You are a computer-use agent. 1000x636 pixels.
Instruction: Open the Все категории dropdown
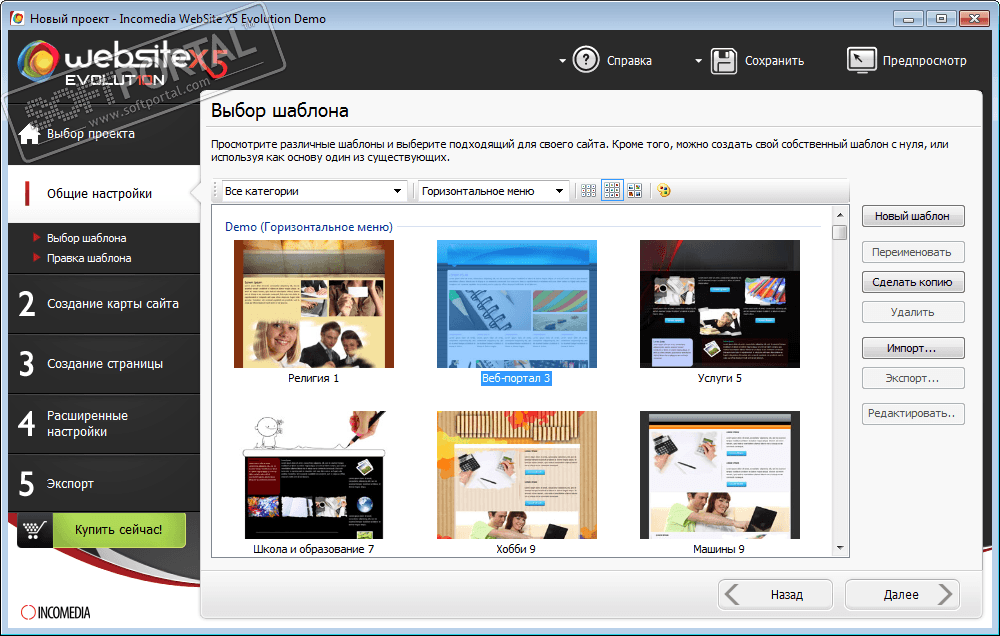(x=314, y=191)
